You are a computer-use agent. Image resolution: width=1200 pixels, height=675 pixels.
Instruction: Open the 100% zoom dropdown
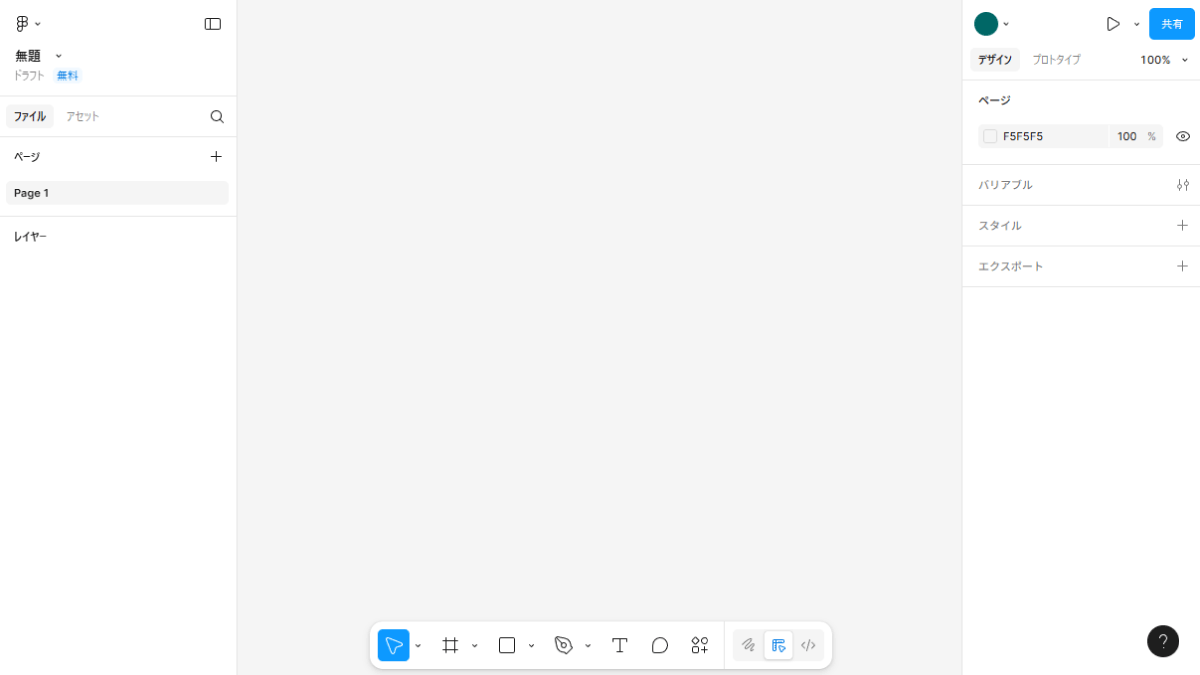point(1164,60)
